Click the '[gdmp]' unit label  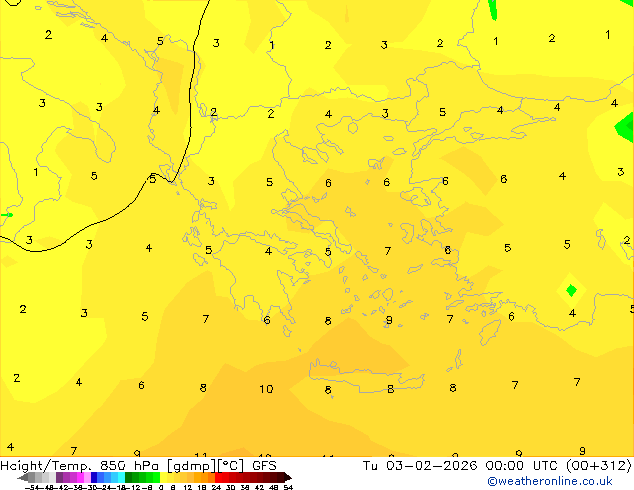click(x=191, y=466)
